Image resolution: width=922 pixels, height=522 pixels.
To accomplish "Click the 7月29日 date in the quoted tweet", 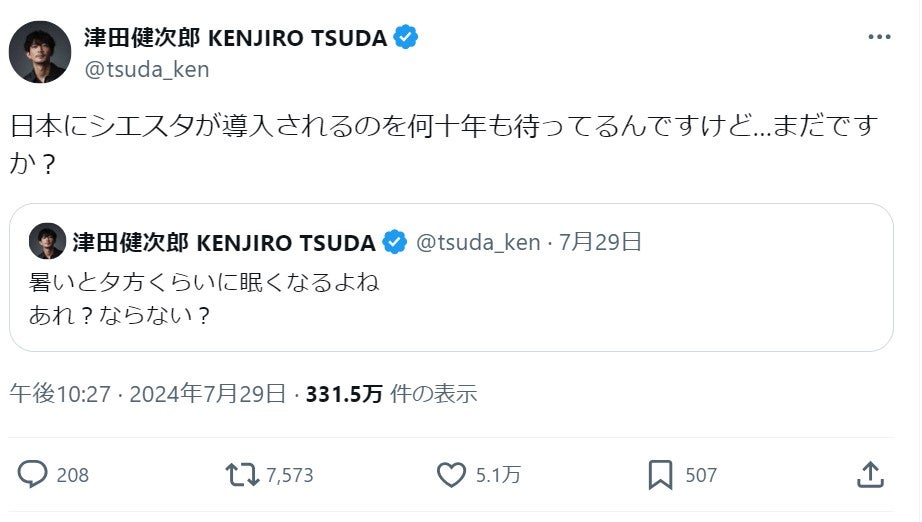I will pos(600,242).
